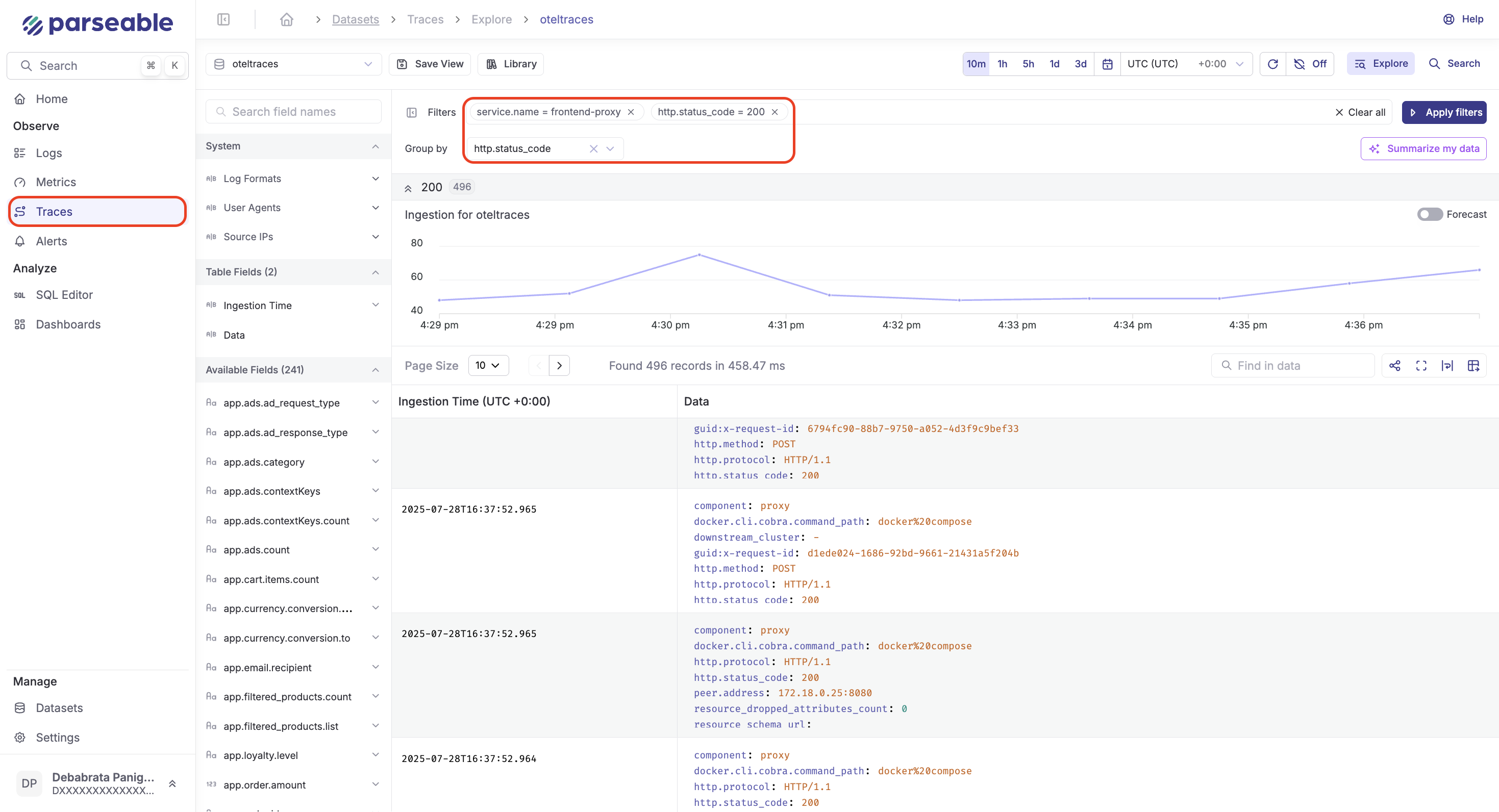Collapse the Available Fields (241) section
The image size is (1499, 812).
(x=376, y=370)
